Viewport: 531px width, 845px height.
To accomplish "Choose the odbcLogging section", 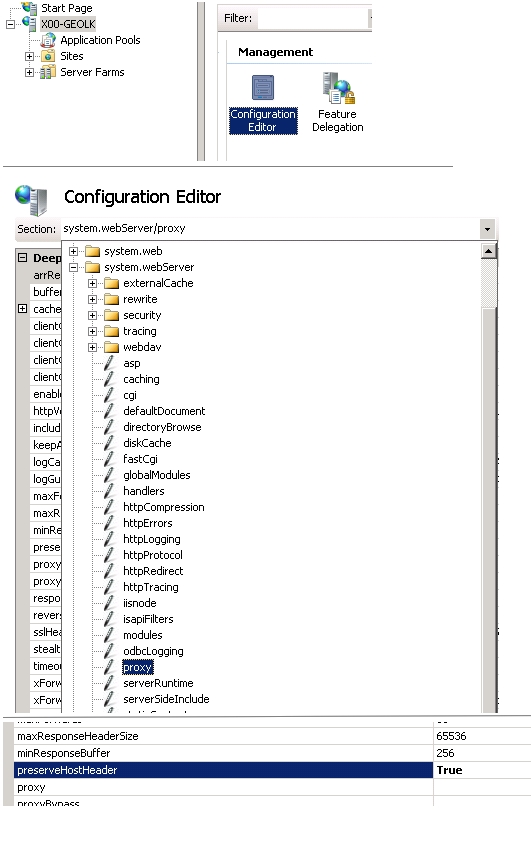I will 153,652.
